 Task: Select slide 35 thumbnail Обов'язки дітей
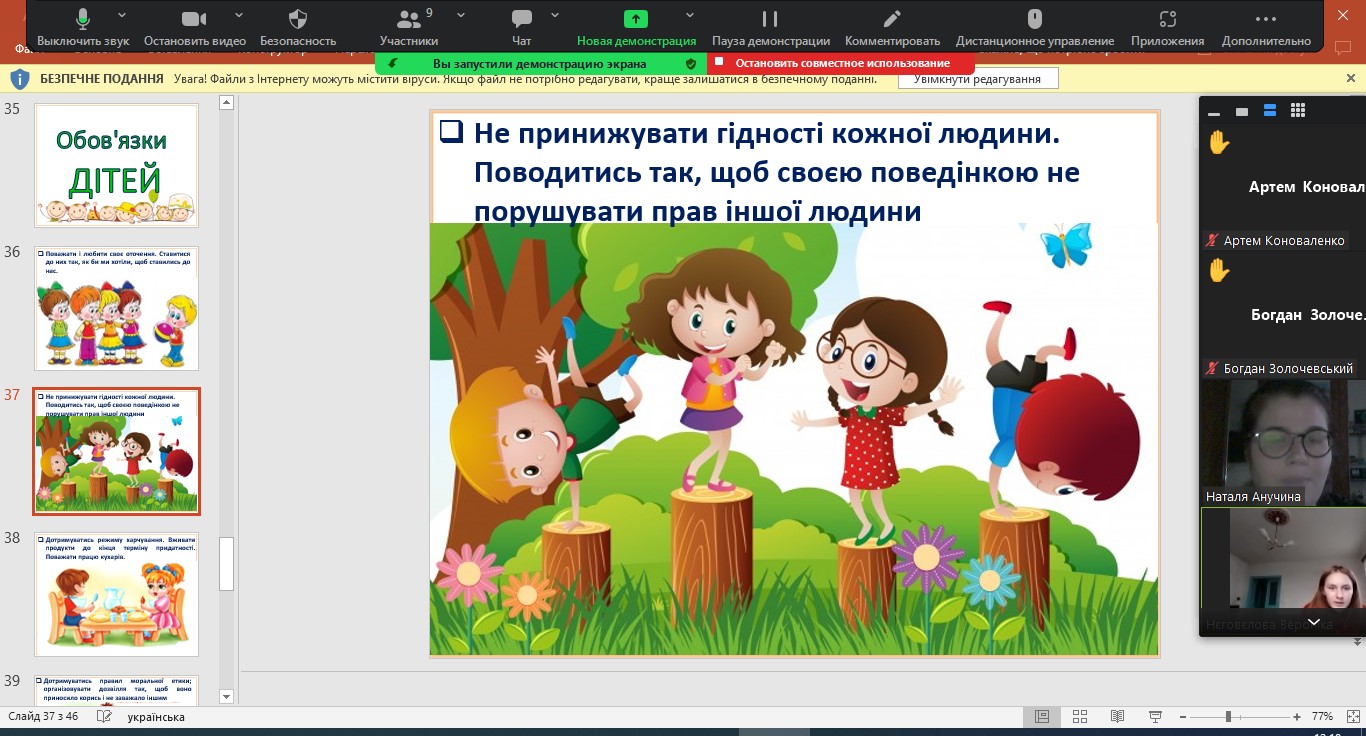pos(116,165)
